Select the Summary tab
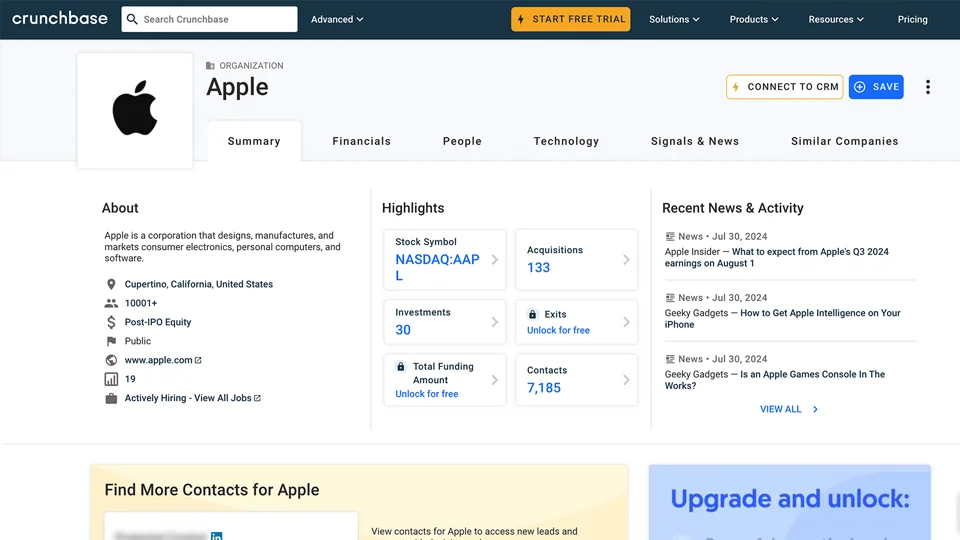Screen dimensions: 960x540 tap(254, 141)
